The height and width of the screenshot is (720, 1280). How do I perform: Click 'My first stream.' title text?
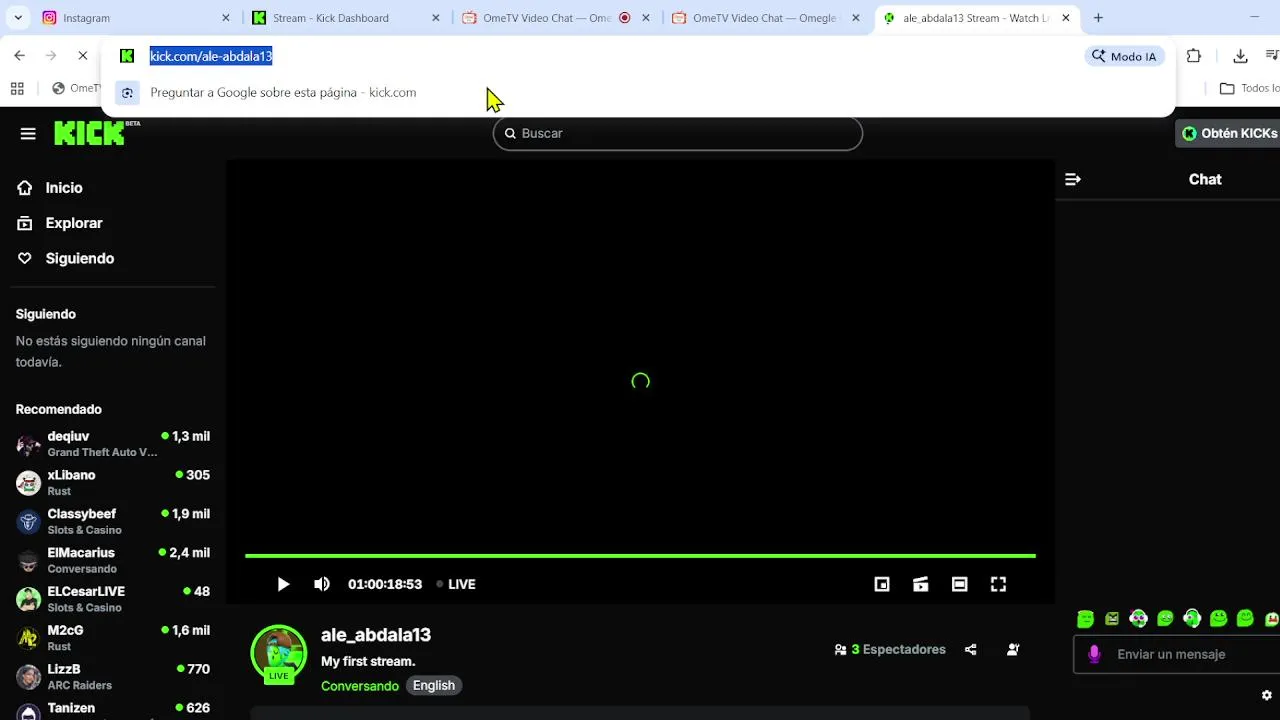click(x=368, y=662)
